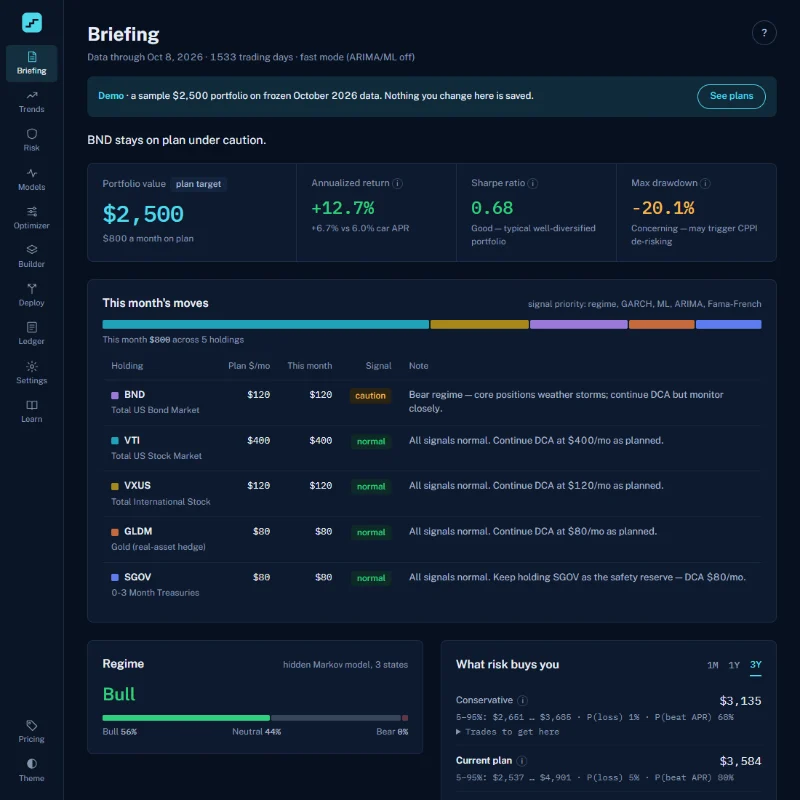Select the 3Y time range tab
Screen dimensions: 800x800
coord(755,665)
